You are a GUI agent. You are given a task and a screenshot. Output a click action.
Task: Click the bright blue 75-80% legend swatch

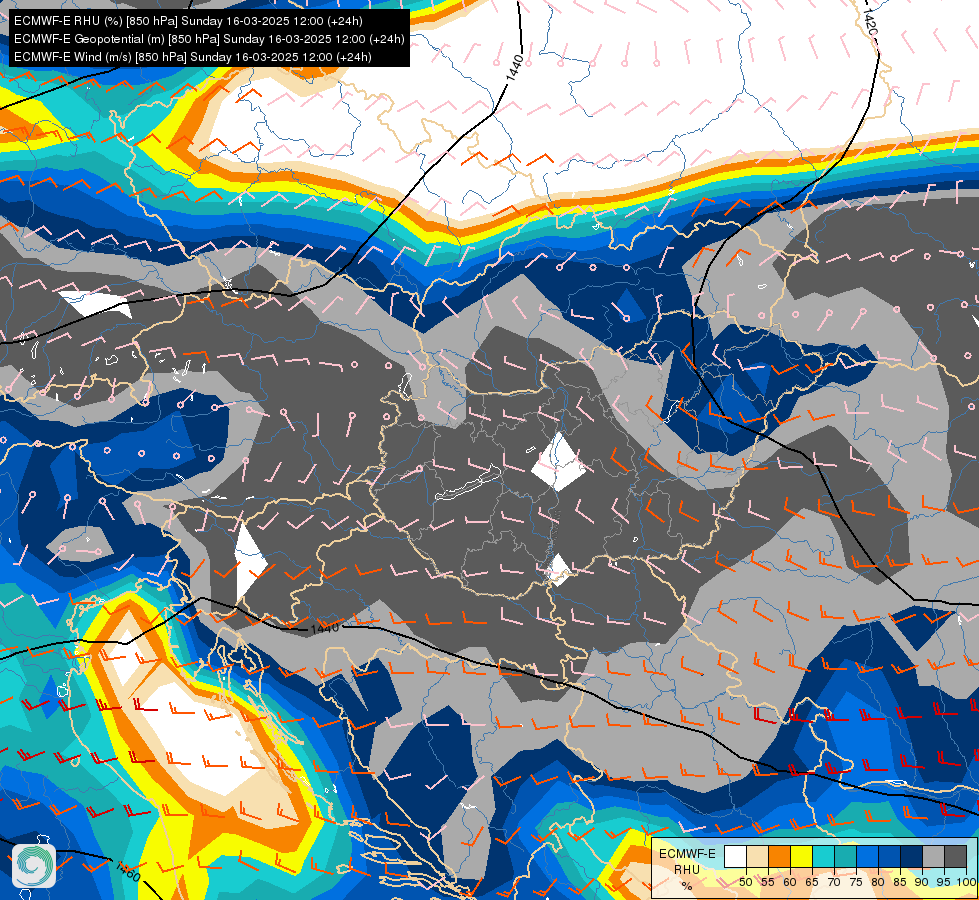(868, 856)
